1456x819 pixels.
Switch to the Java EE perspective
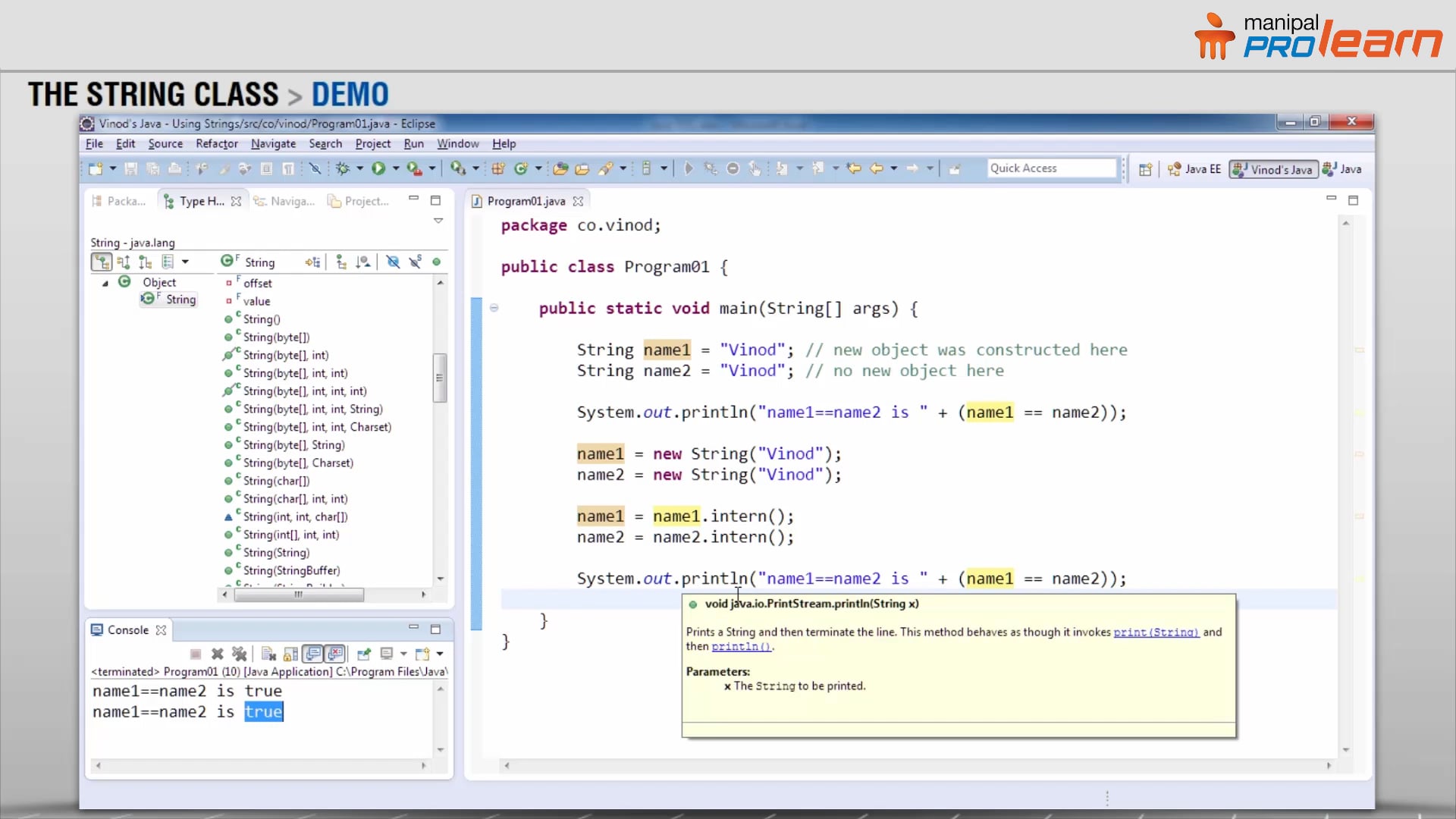(x=1194, y=169)
